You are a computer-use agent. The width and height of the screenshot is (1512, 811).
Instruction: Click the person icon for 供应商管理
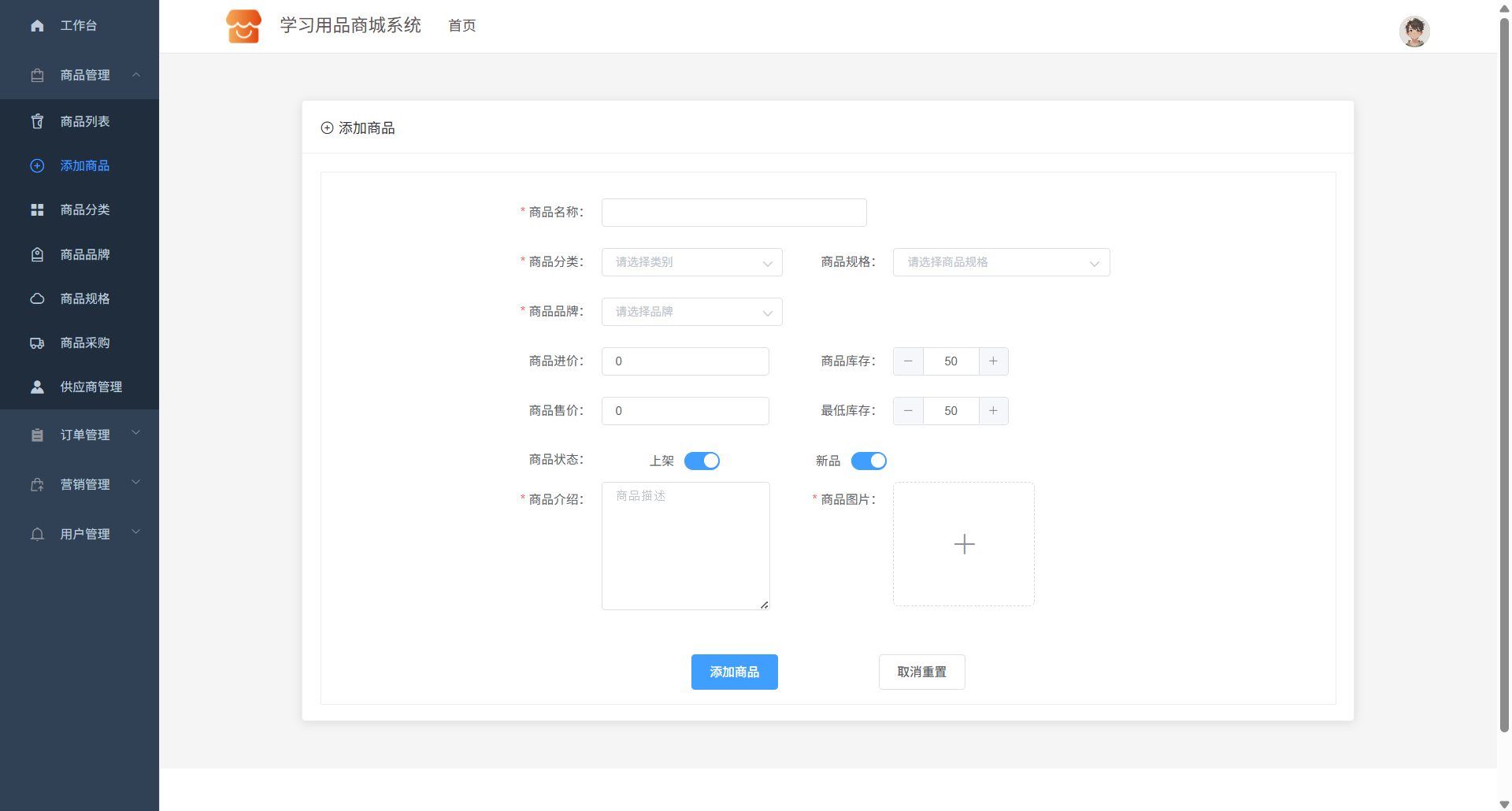(37, 387)
